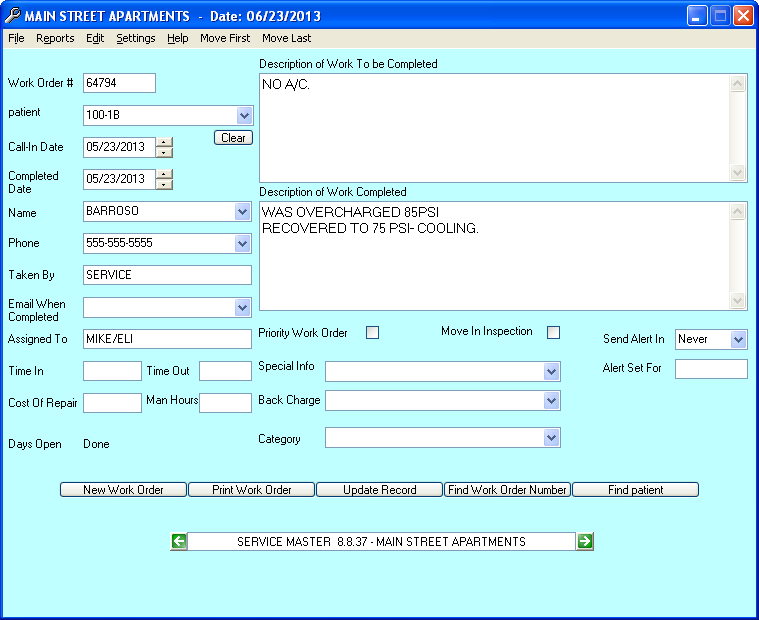Screen dimensions: 759x620
Task: Decrease Call-In Date with down spinner
Action: [x=165, y=152]
